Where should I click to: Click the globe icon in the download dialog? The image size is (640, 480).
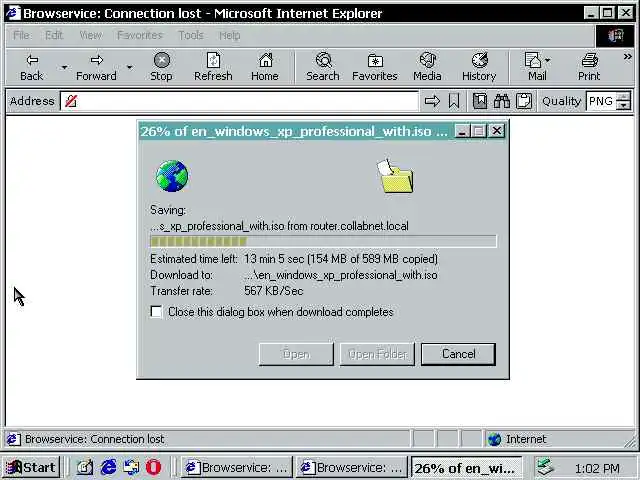coord(172,176)
